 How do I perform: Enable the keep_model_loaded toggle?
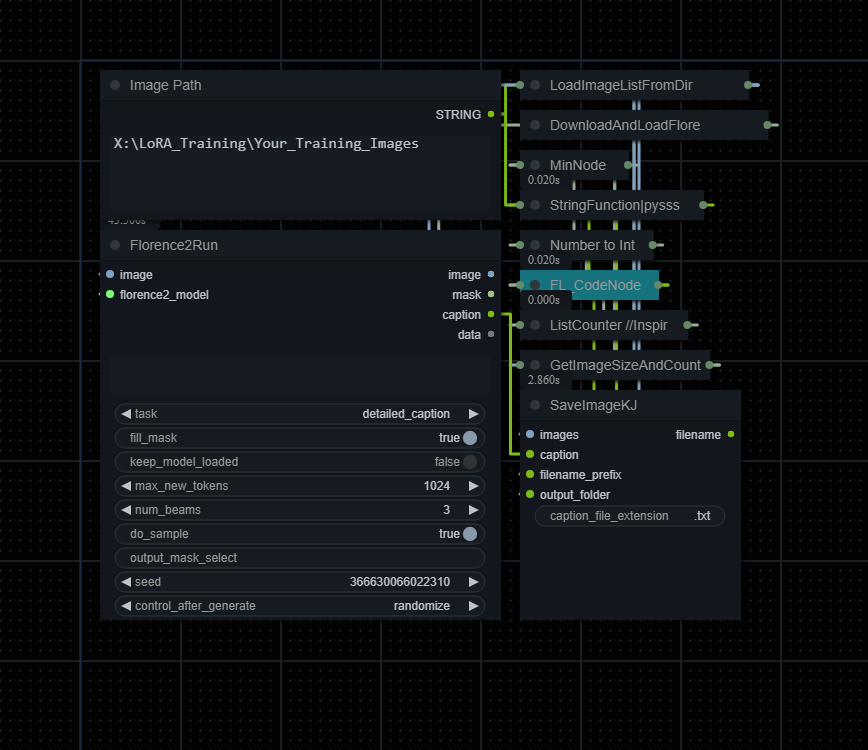(469, 462)
